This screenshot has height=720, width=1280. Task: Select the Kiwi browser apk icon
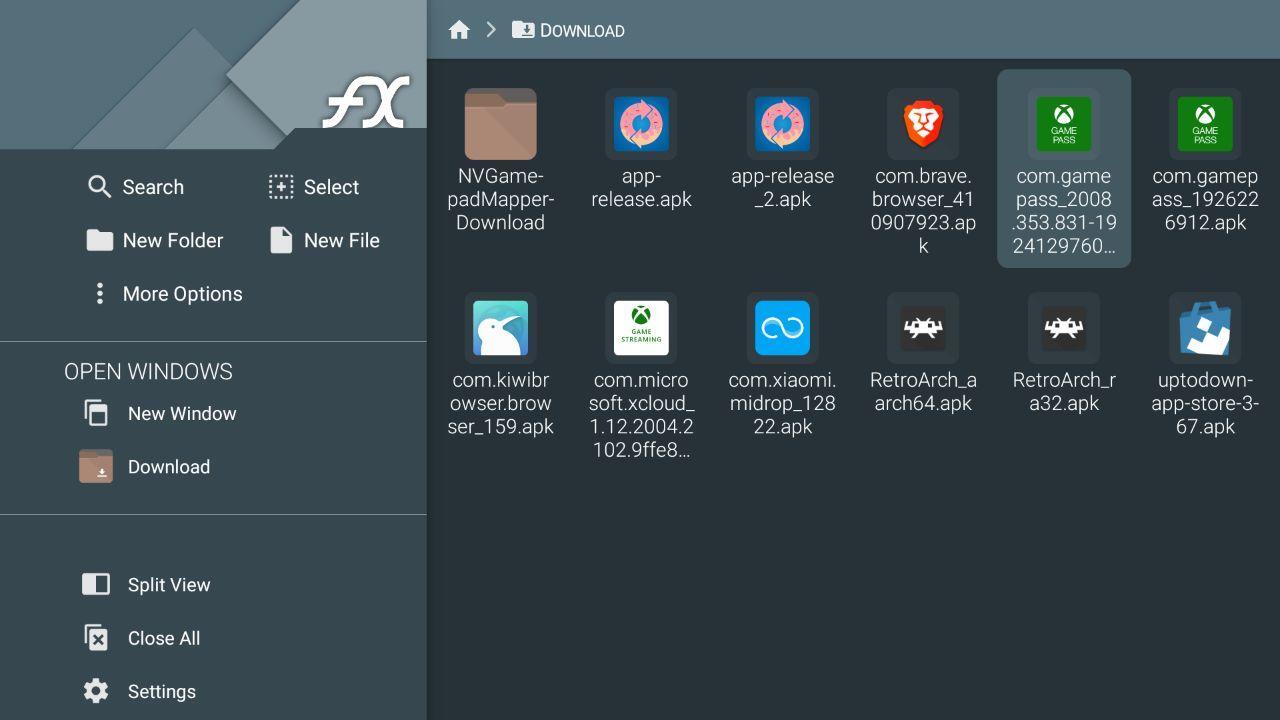(500, 328)
